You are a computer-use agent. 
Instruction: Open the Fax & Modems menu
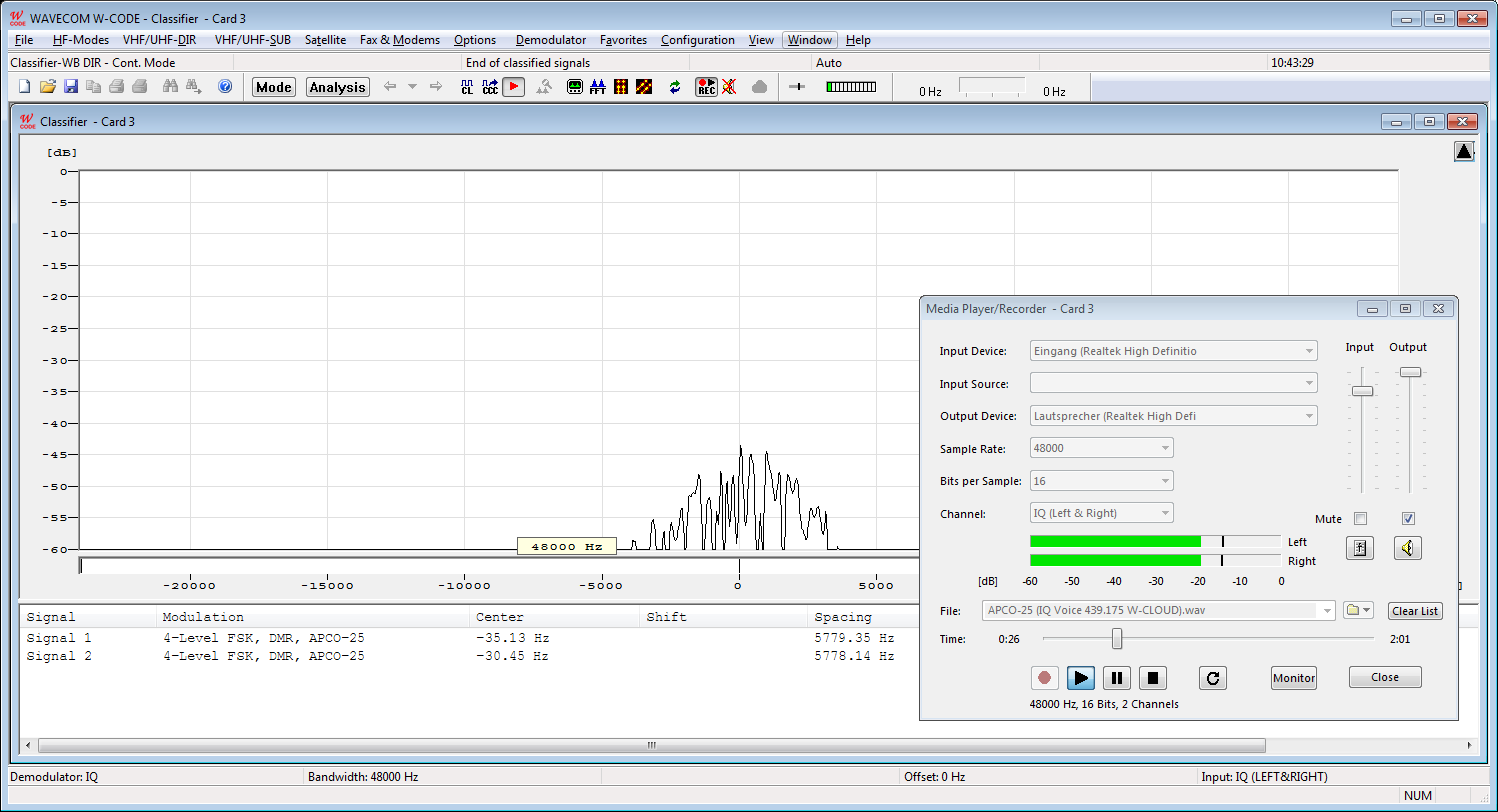tap(399, 40)
